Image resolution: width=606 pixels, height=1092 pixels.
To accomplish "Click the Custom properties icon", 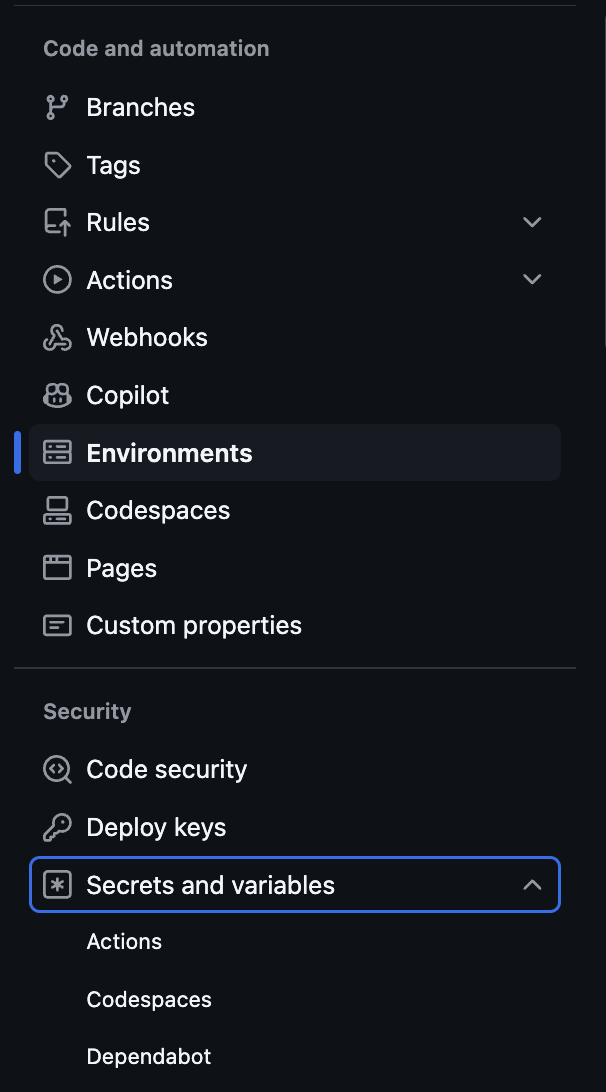I will pyautogui.click(x=57, y=626).
